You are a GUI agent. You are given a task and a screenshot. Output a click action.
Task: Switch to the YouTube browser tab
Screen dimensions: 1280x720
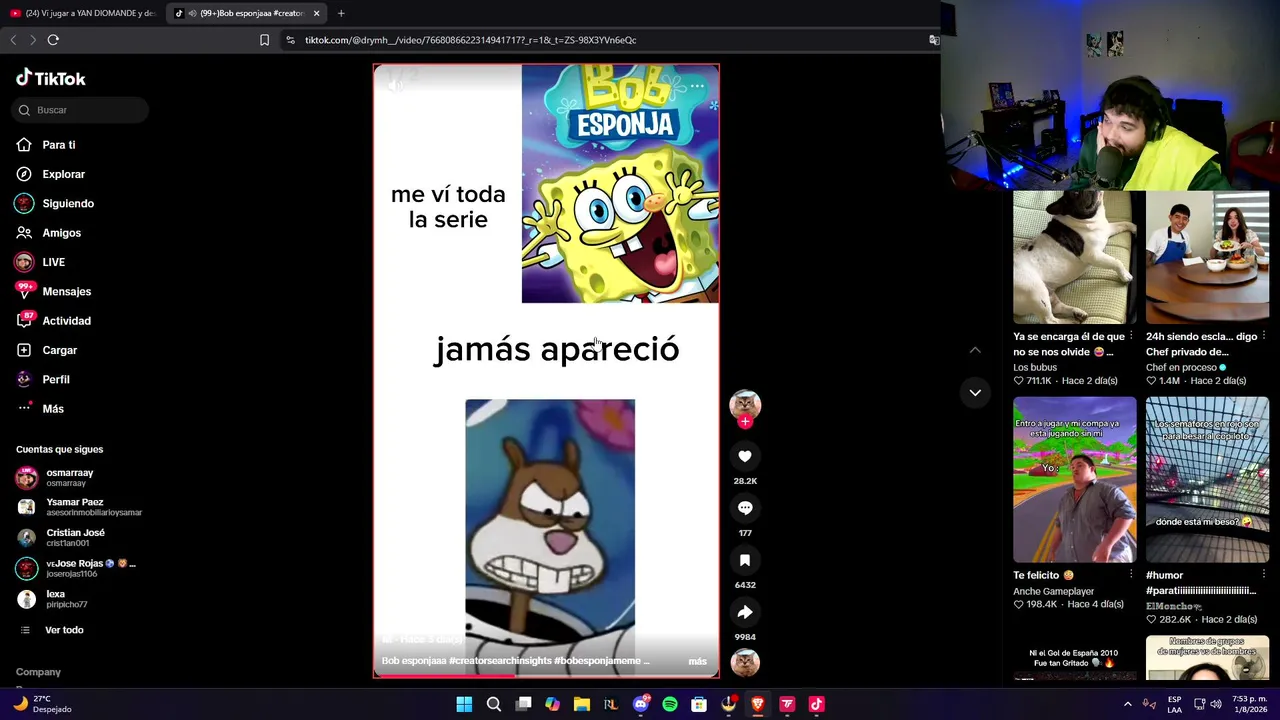point(82,13)
